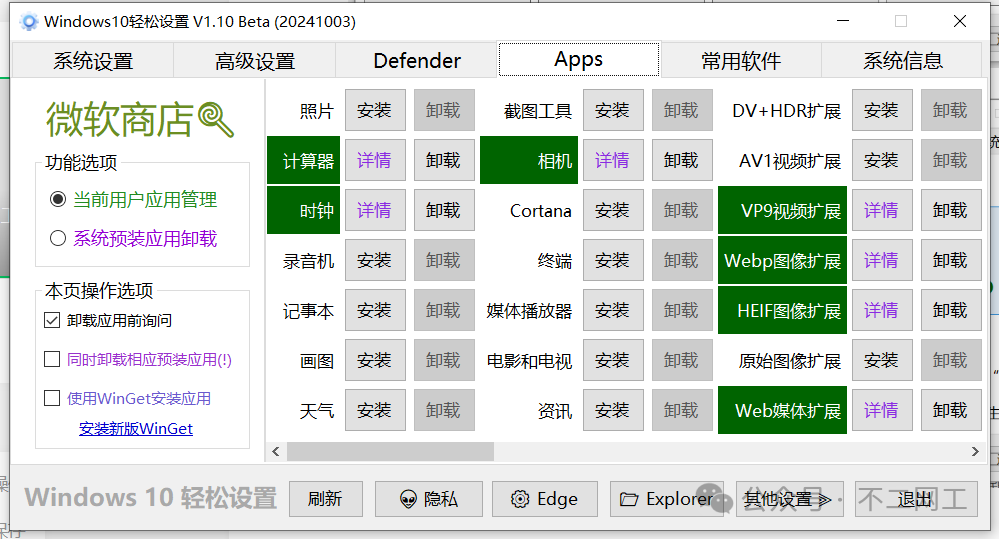This screenshot has width=999, height=539.
Task: Uninstall the 时钟 app
Action: 444,210
